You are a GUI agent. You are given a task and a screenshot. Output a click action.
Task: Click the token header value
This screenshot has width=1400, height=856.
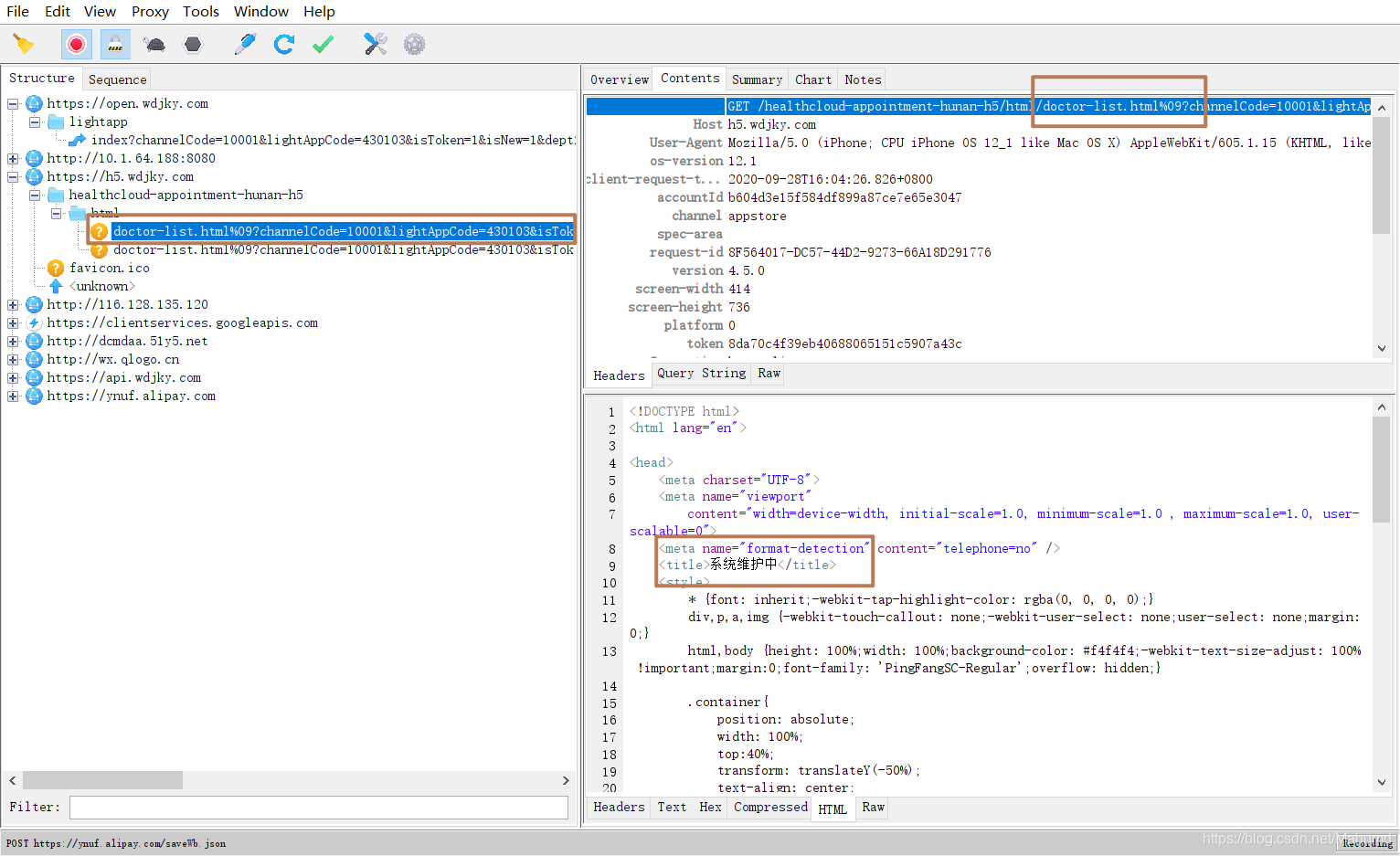click(844, 343)
